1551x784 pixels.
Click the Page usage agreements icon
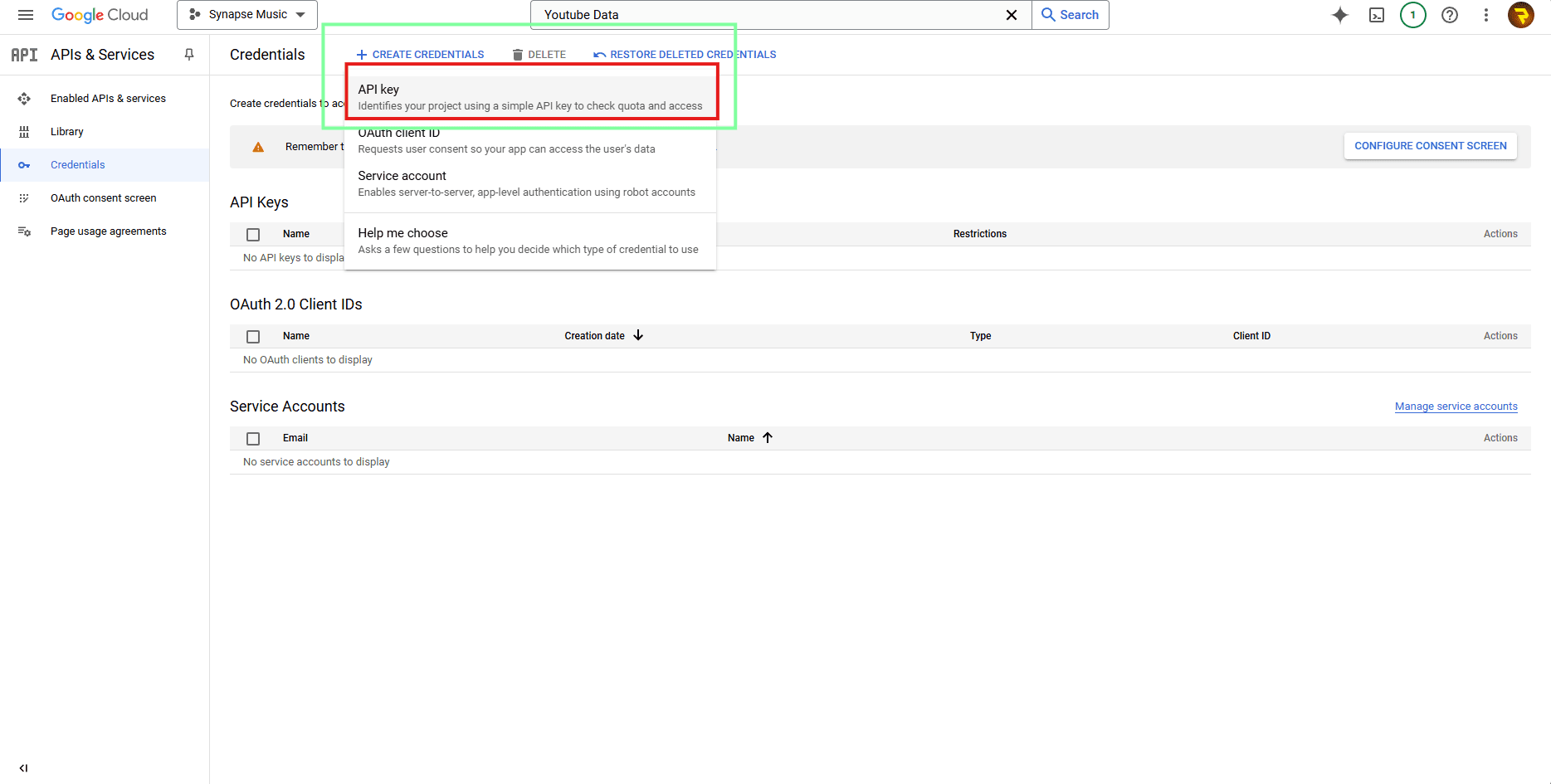(x=24, y=231)
